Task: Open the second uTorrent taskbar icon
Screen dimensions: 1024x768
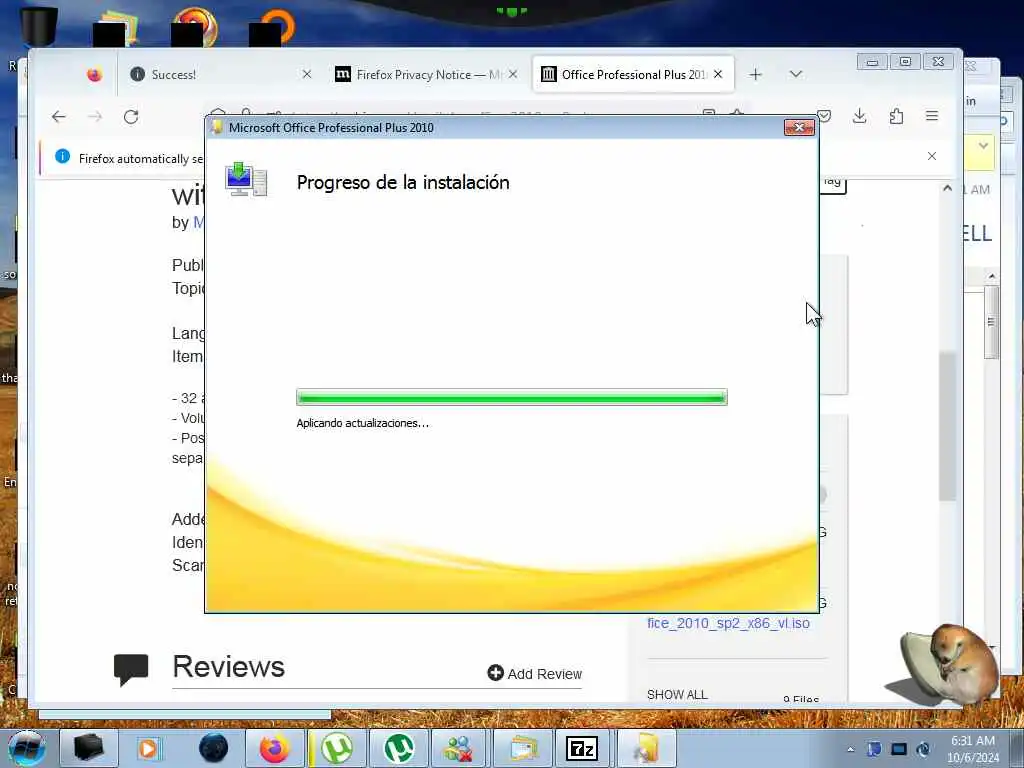Action: 398,748
